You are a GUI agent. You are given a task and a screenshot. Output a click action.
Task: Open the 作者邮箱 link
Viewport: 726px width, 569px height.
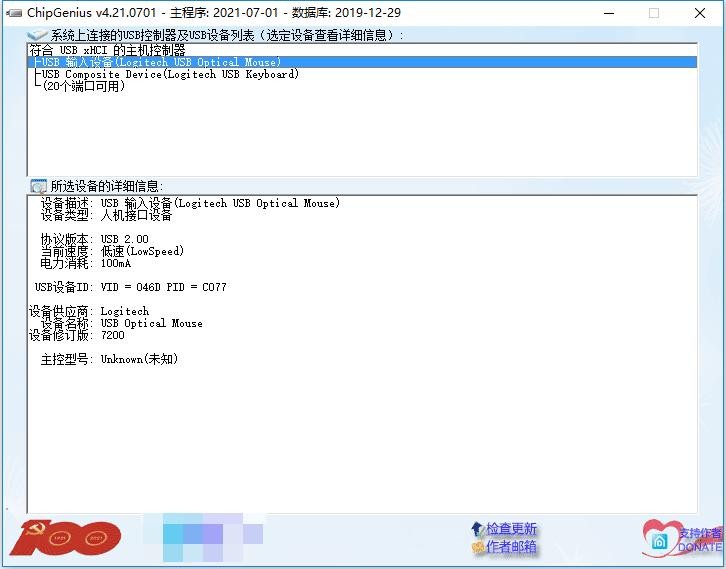point(511,547)
